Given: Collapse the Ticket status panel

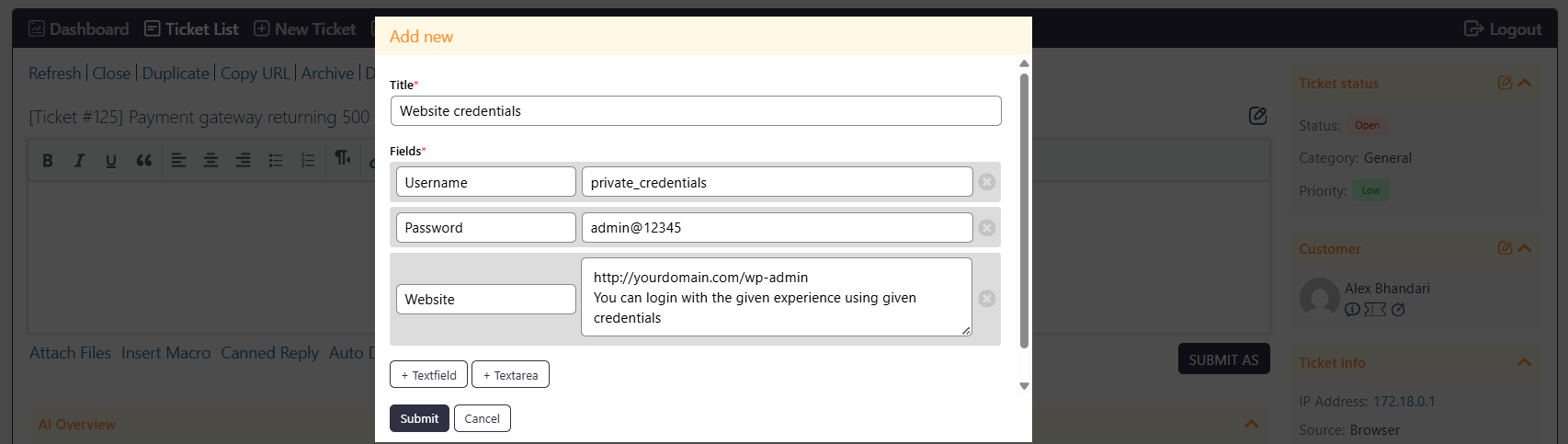Looking at the screenshot, I should tap(1526, 83).
